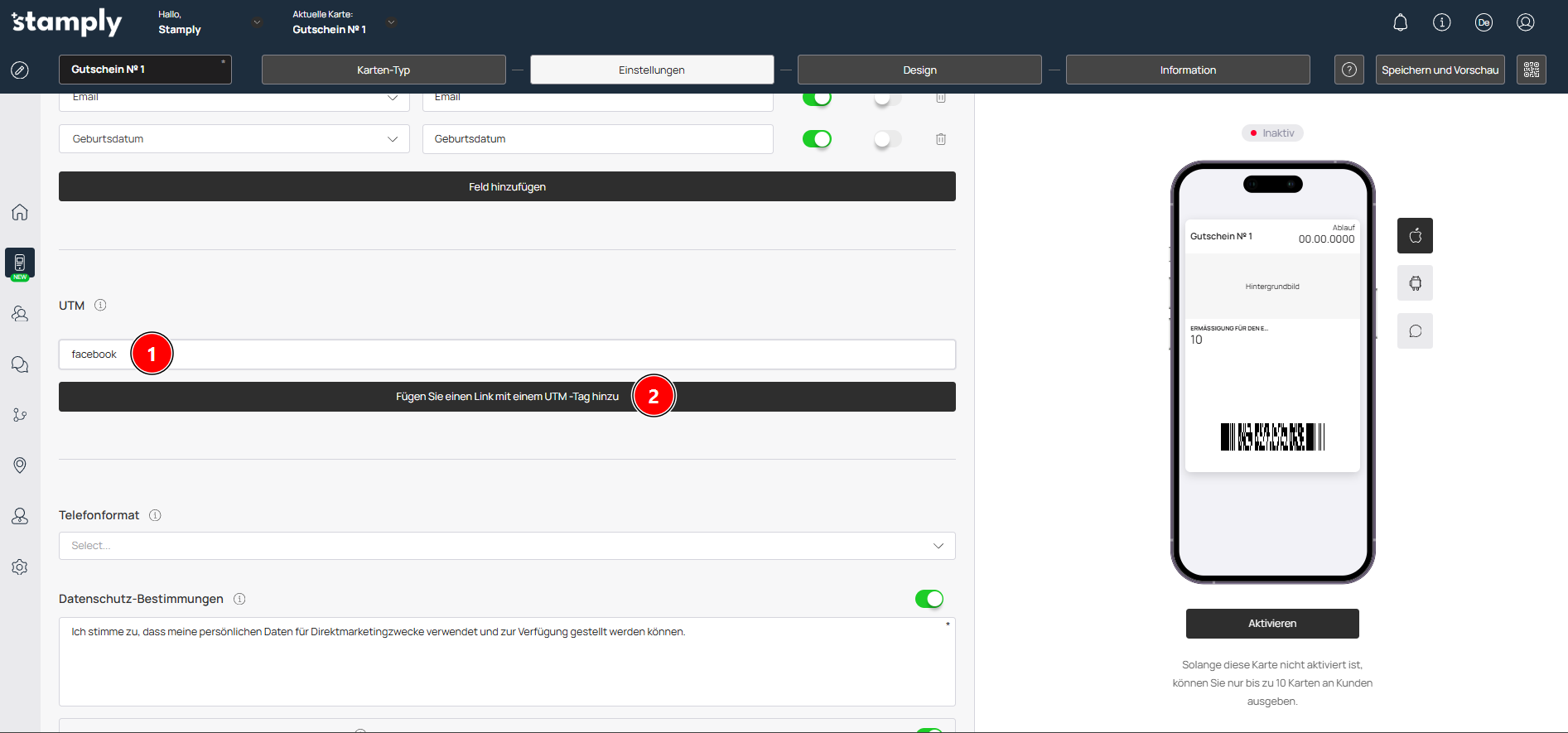Expand the Aktuelle Karte dropdown
Screen dimensions: 1568x733
391,22
